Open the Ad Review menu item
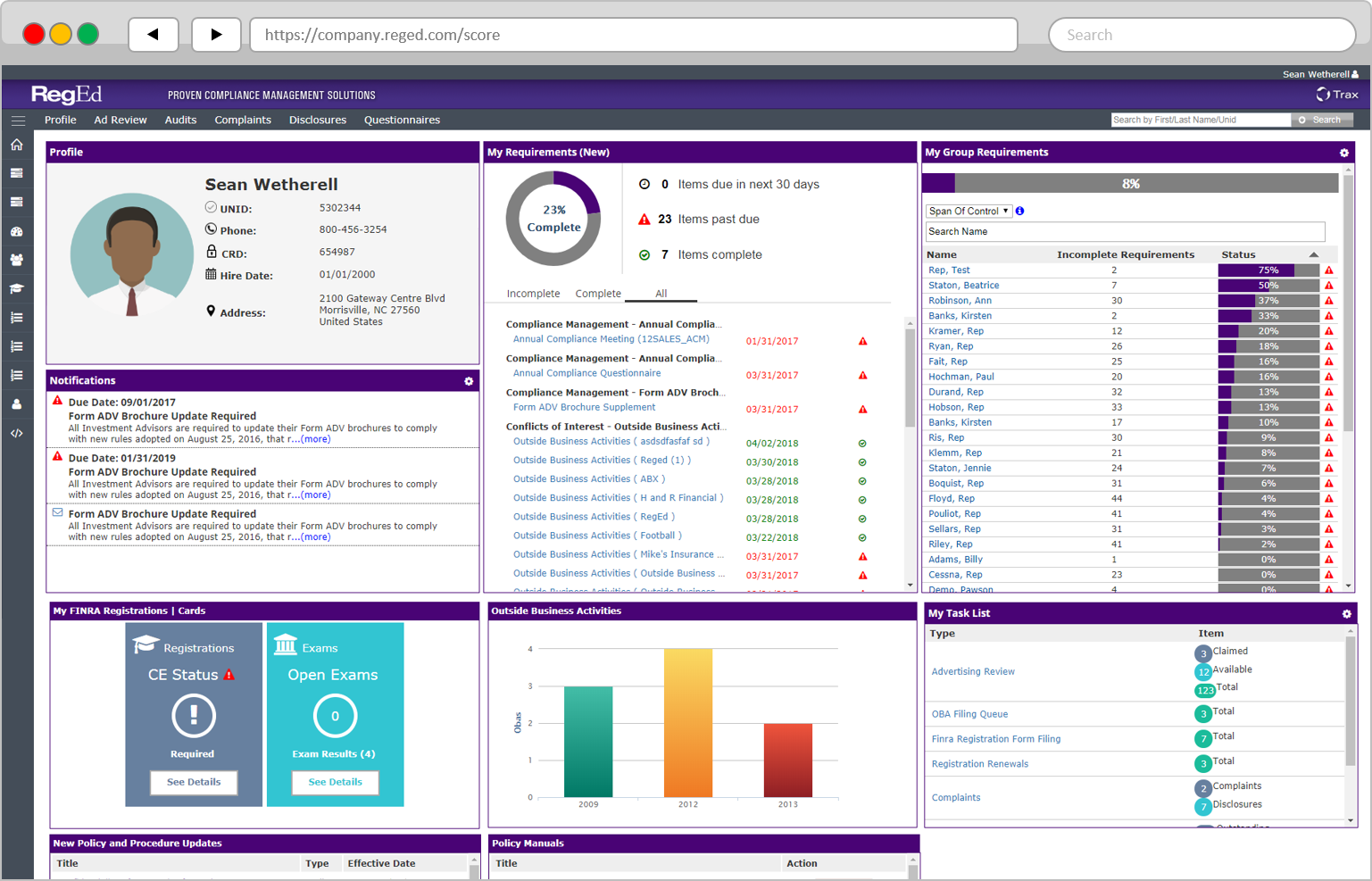The width and height of the screenshot is (1372, 881). (120, 120)
